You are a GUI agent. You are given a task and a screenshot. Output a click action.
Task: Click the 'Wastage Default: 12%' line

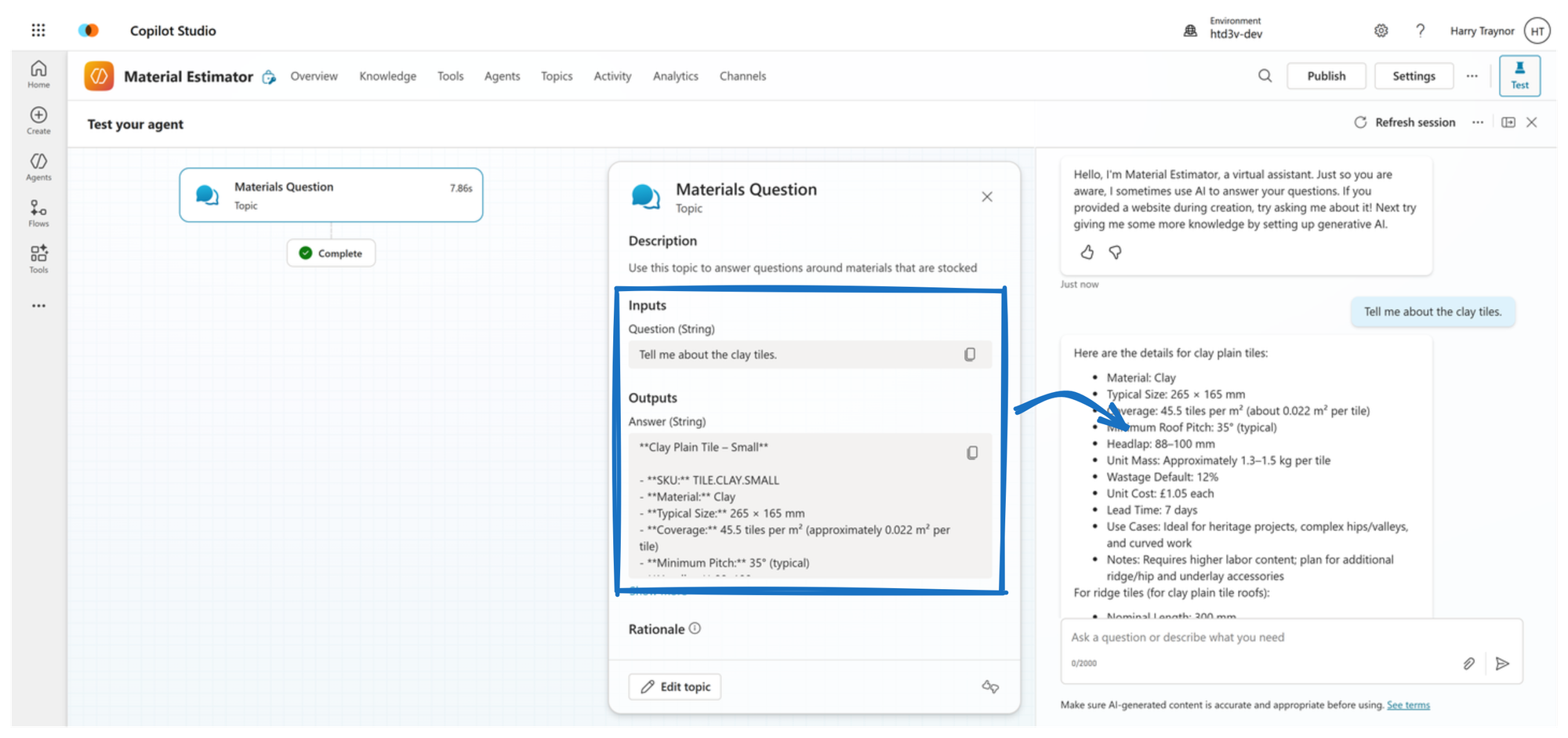point(1162,477)
